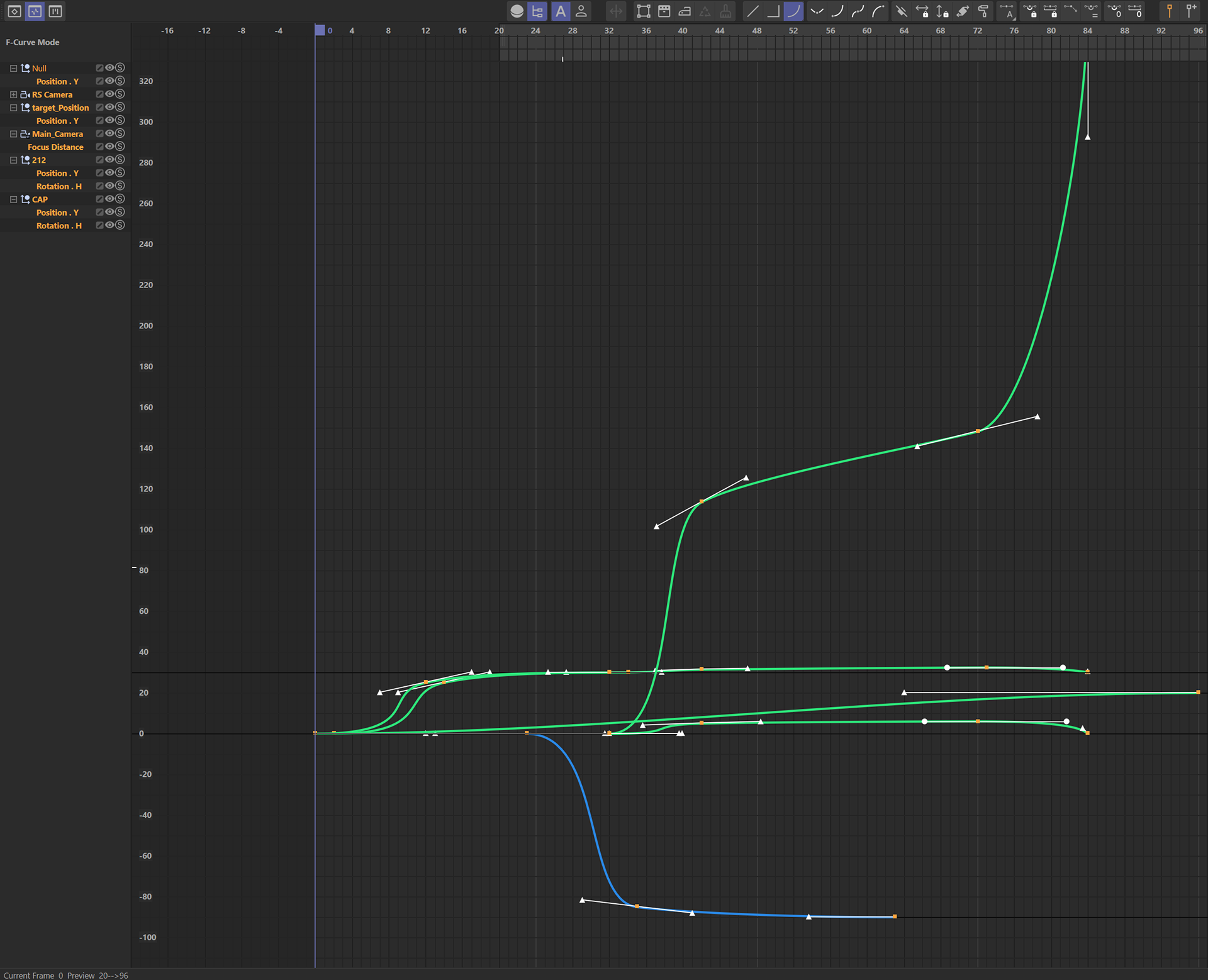1208x980 pixels.
Task: Apply the ease-in curve icon
Action: [x=837, y=11]
